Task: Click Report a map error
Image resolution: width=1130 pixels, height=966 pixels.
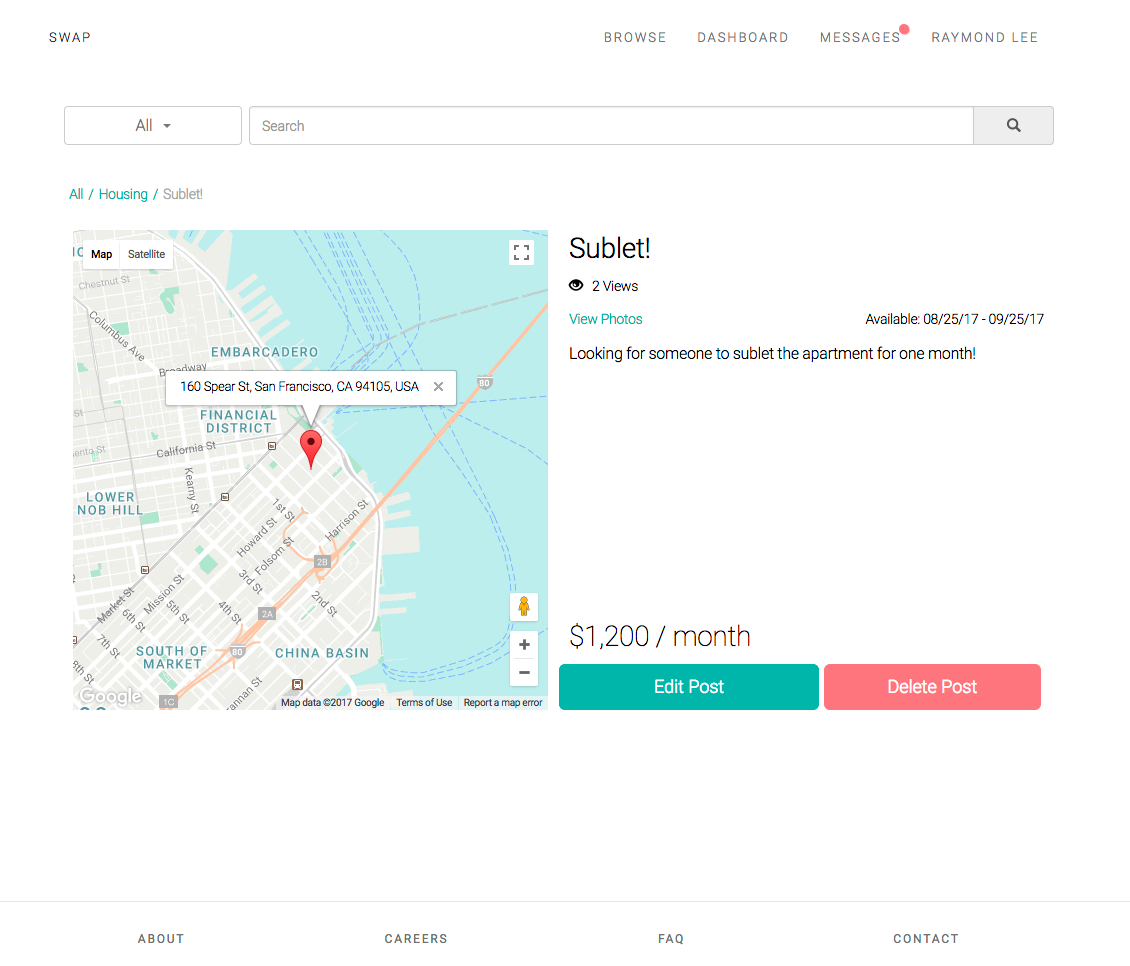Action: point(503,702)
